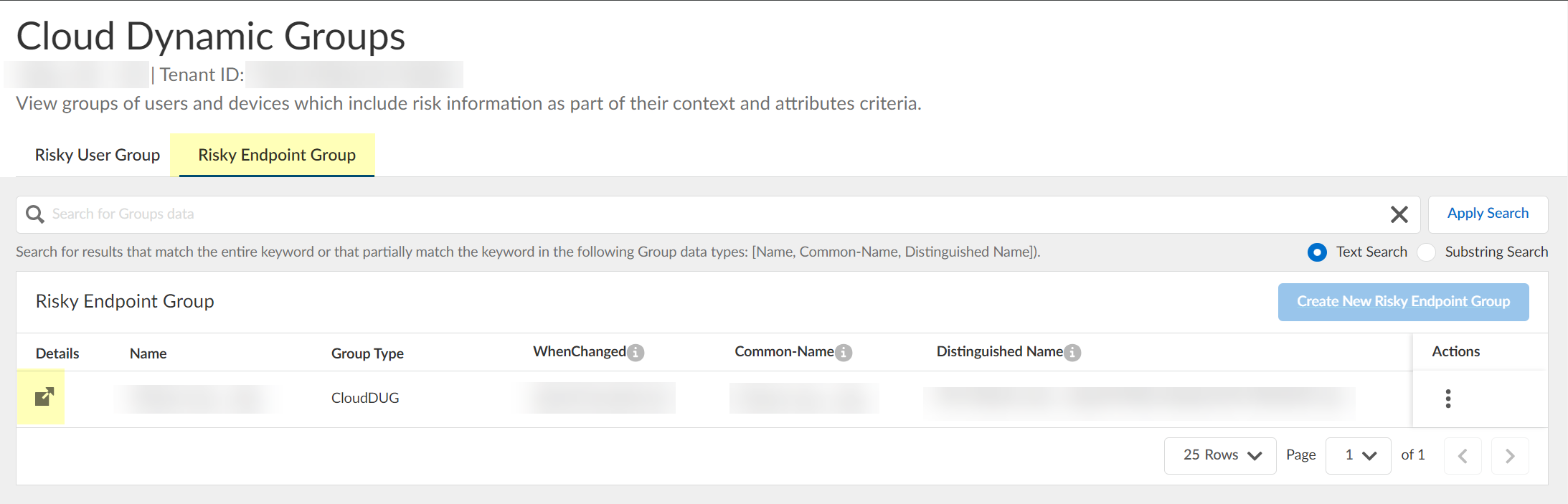Image resolution: width=1568 pixels, height=504 pixels.
Task: Select the Risky Endpoint Group tab
Action: pyautogui.click(x=277, y=155)
